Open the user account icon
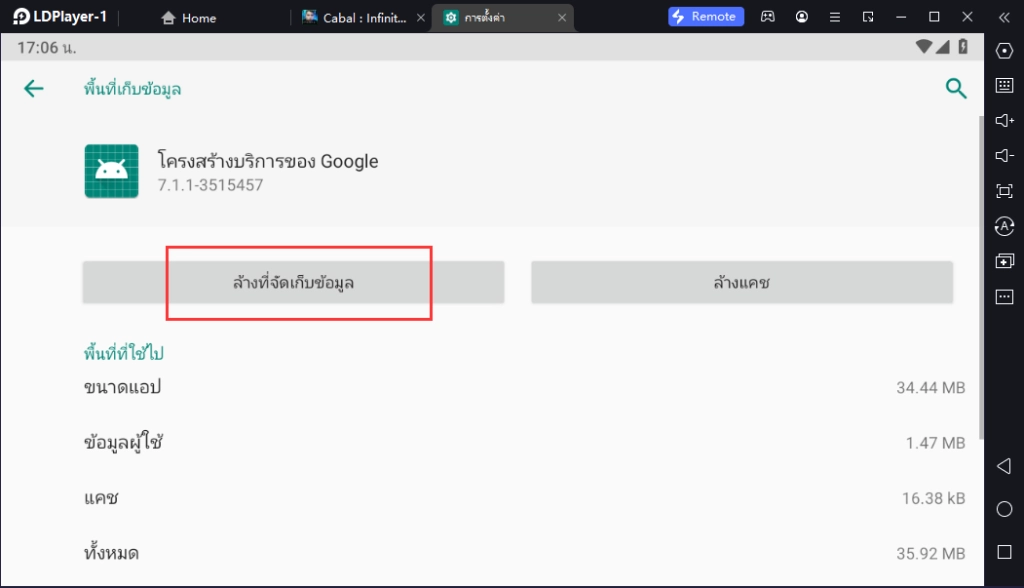 click(802, 17)
